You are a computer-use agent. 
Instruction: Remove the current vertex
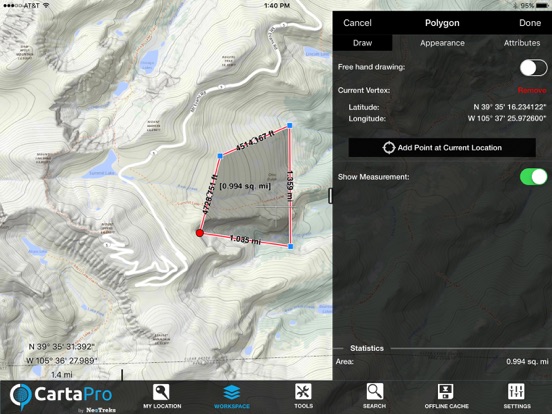pos(532,90)
